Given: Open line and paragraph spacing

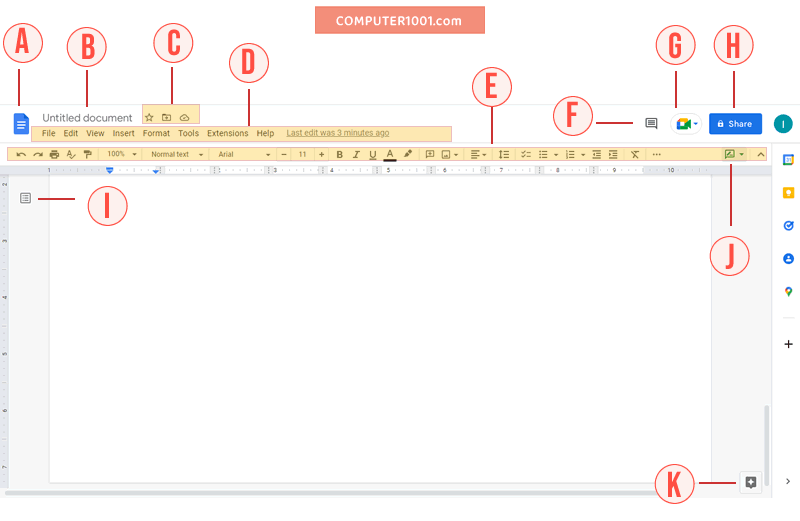Looking at the screenshot, I should click(504, 154).
